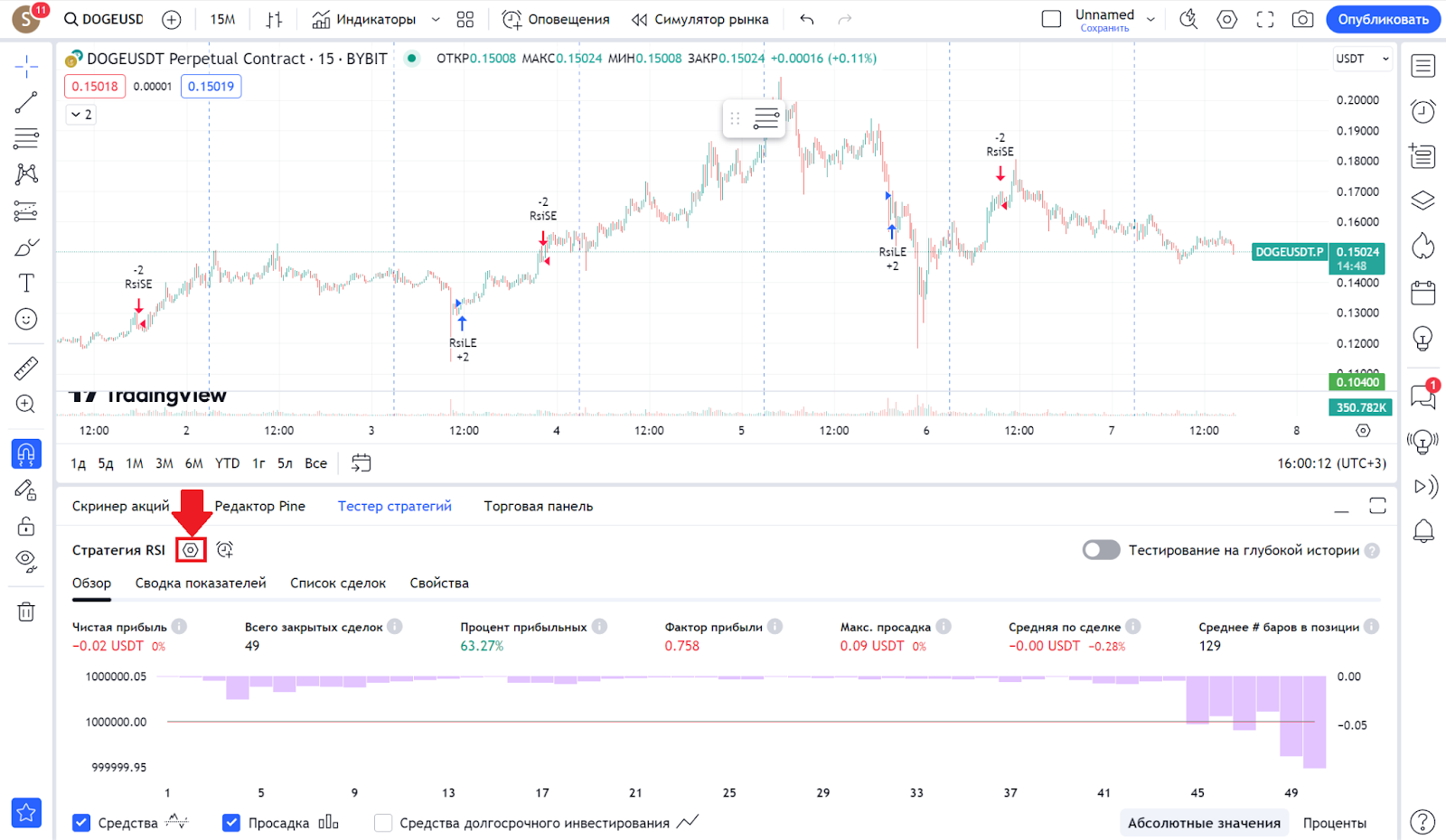Toggle layout sync checkbox near Unnamed
The image size is (1446, 840).
pos(1051,19)
